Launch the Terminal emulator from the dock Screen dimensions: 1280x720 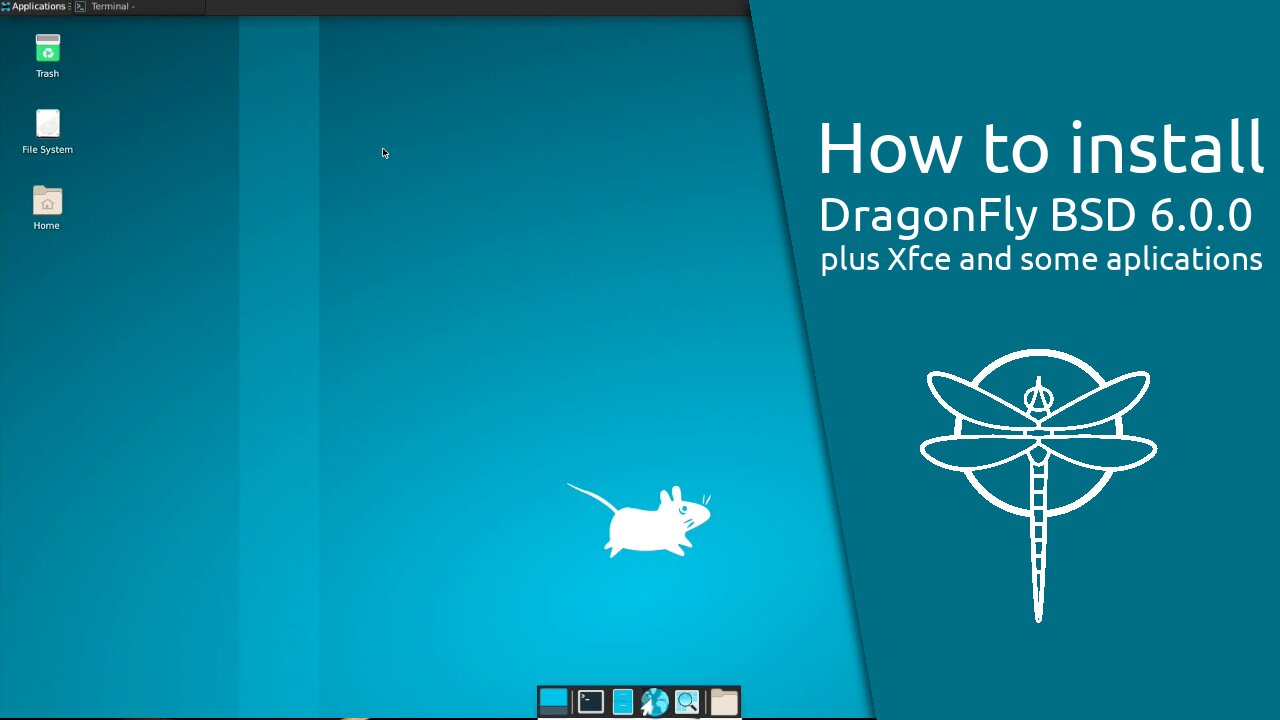coord(590,701)
